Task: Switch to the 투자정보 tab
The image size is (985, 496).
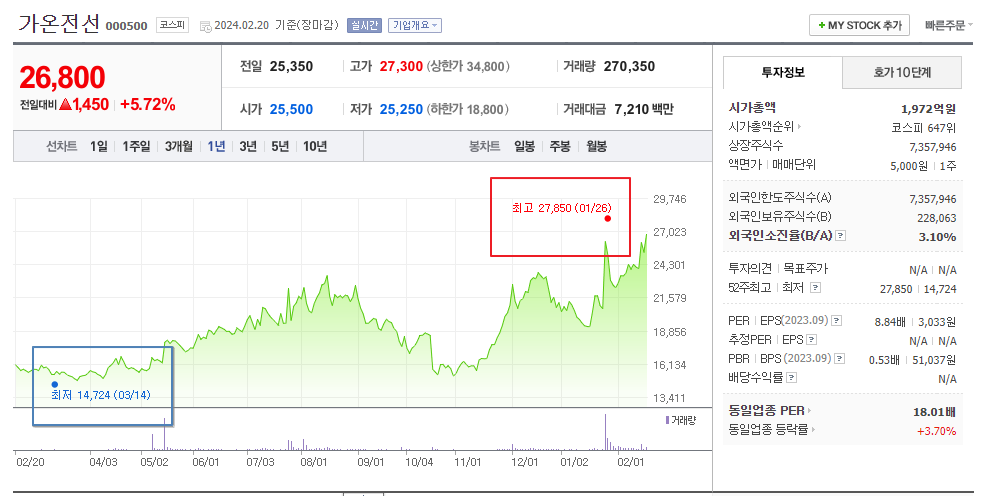Action: click(x=783, y=73)
